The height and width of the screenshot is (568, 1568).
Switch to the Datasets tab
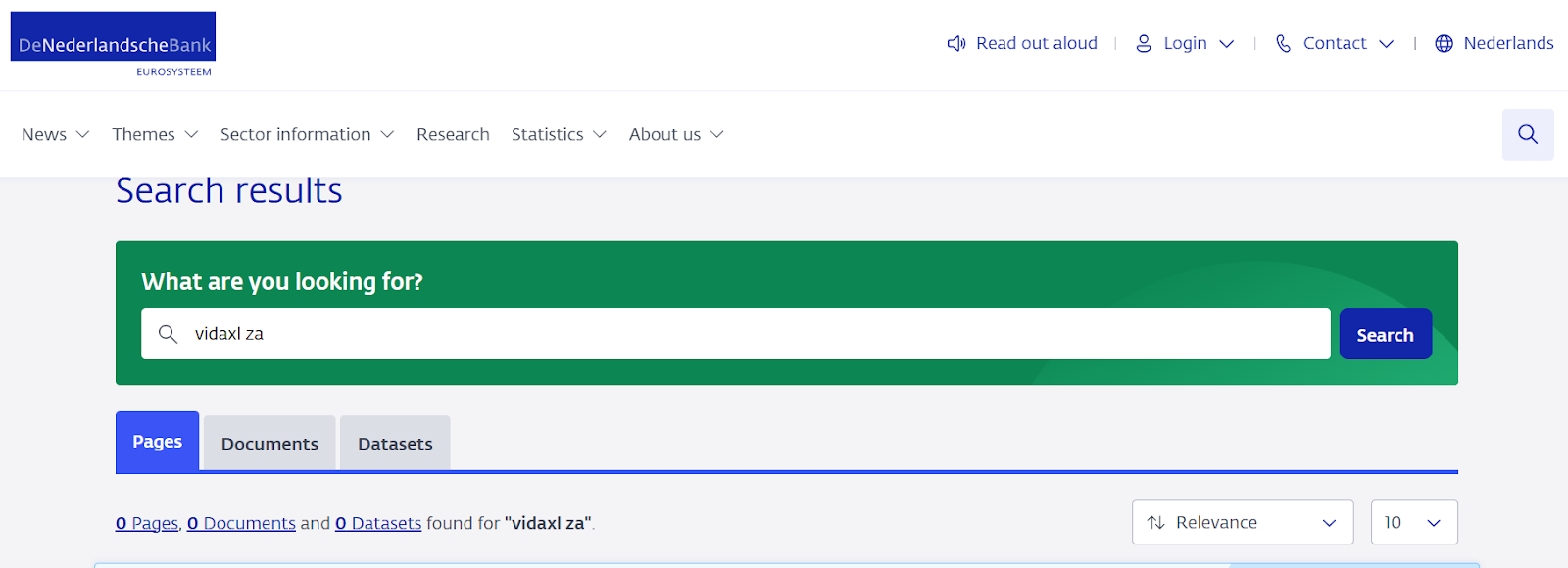[395, 444]
